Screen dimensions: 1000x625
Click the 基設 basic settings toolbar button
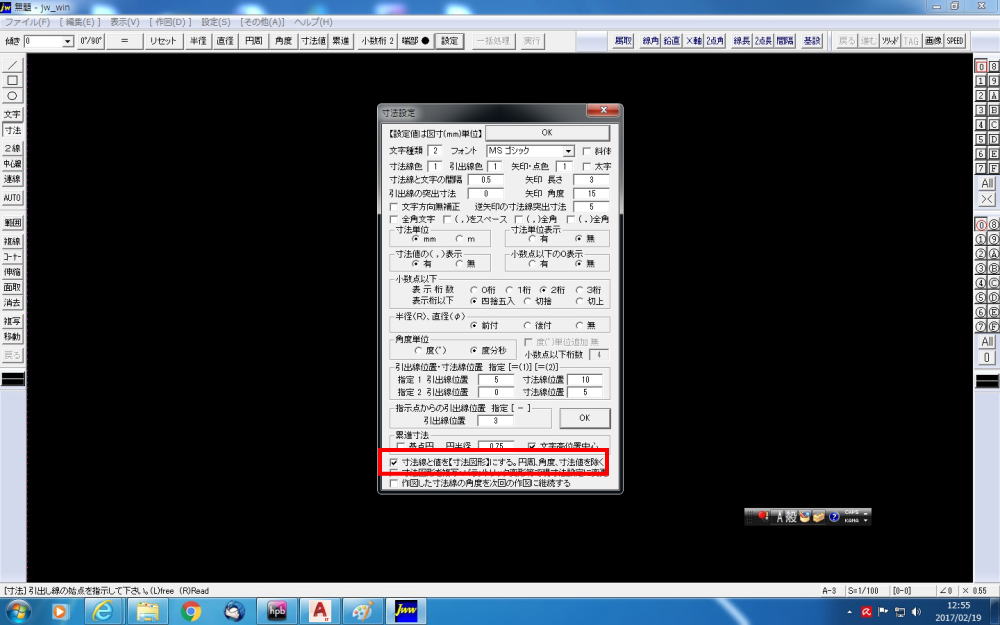(812, 41)
